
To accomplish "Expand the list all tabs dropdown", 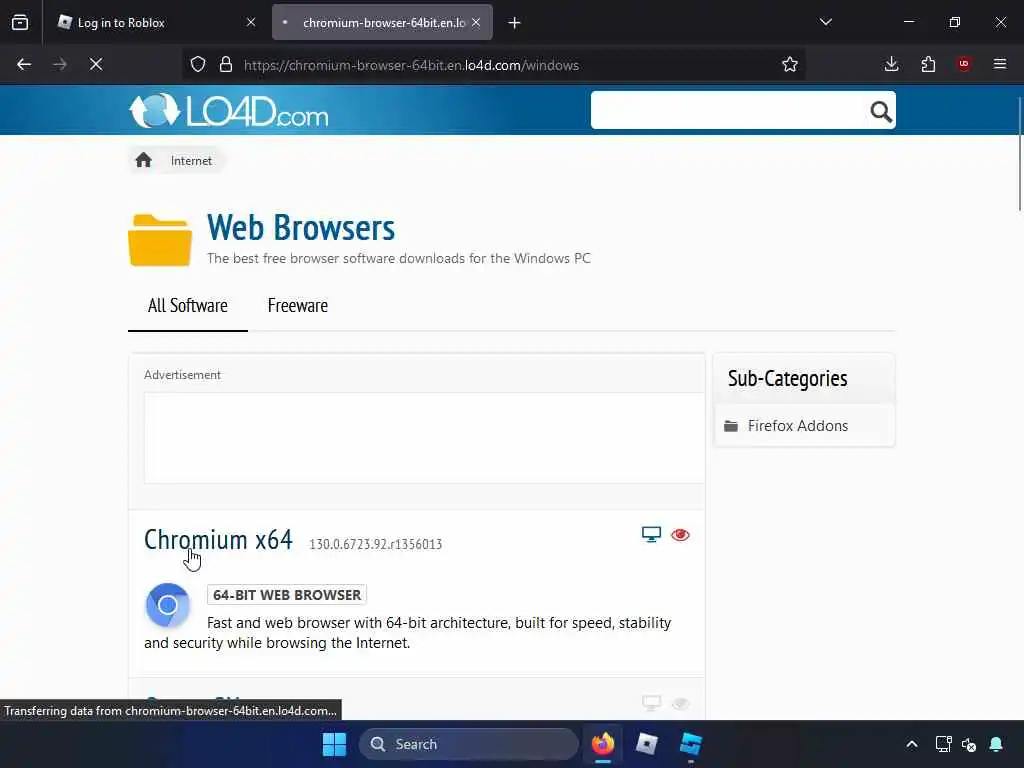I will point(825,22).
